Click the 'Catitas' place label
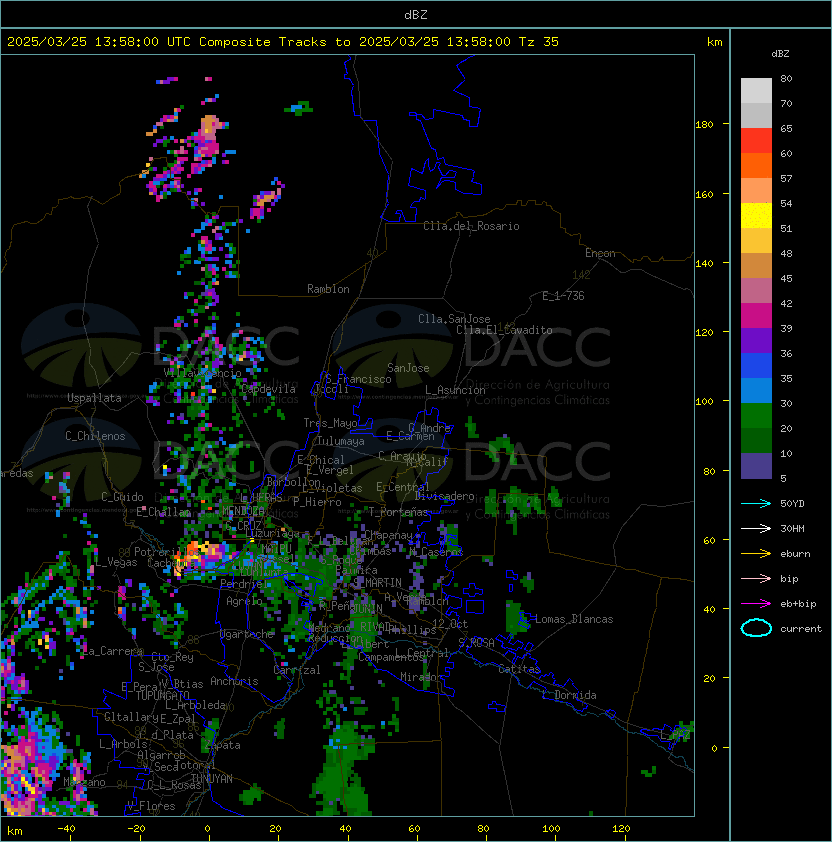Screen dimensions: 832x842 click(x=519, y=669)
